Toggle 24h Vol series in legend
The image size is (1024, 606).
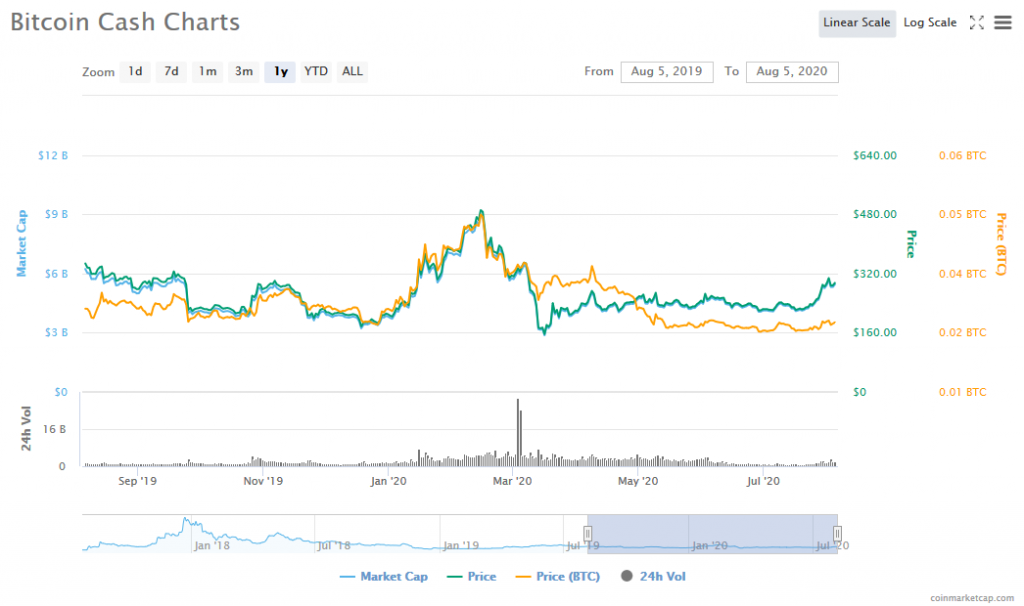tap(653, 576)
